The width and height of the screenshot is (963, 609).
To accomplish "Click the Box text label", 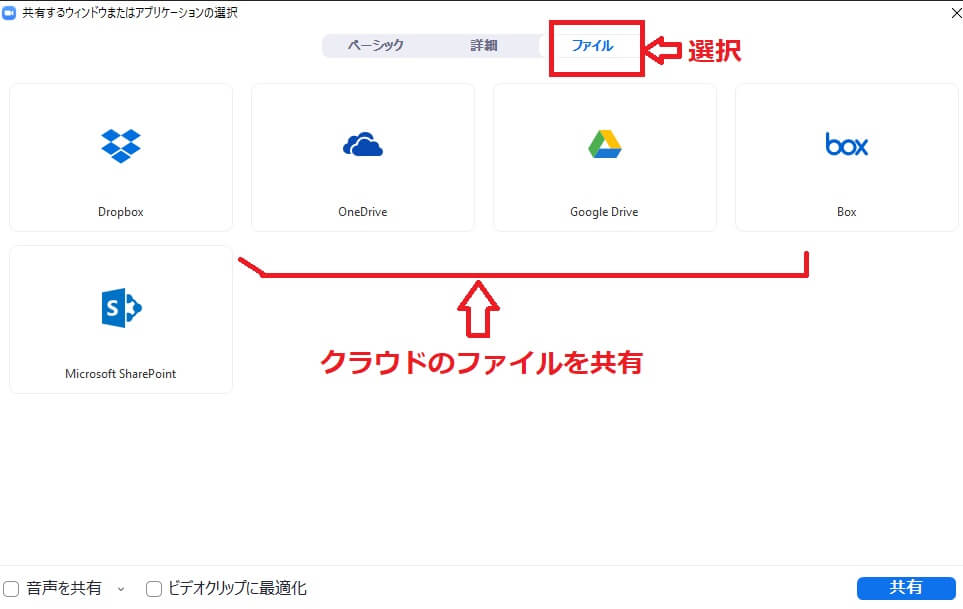I will click(846, 212).
